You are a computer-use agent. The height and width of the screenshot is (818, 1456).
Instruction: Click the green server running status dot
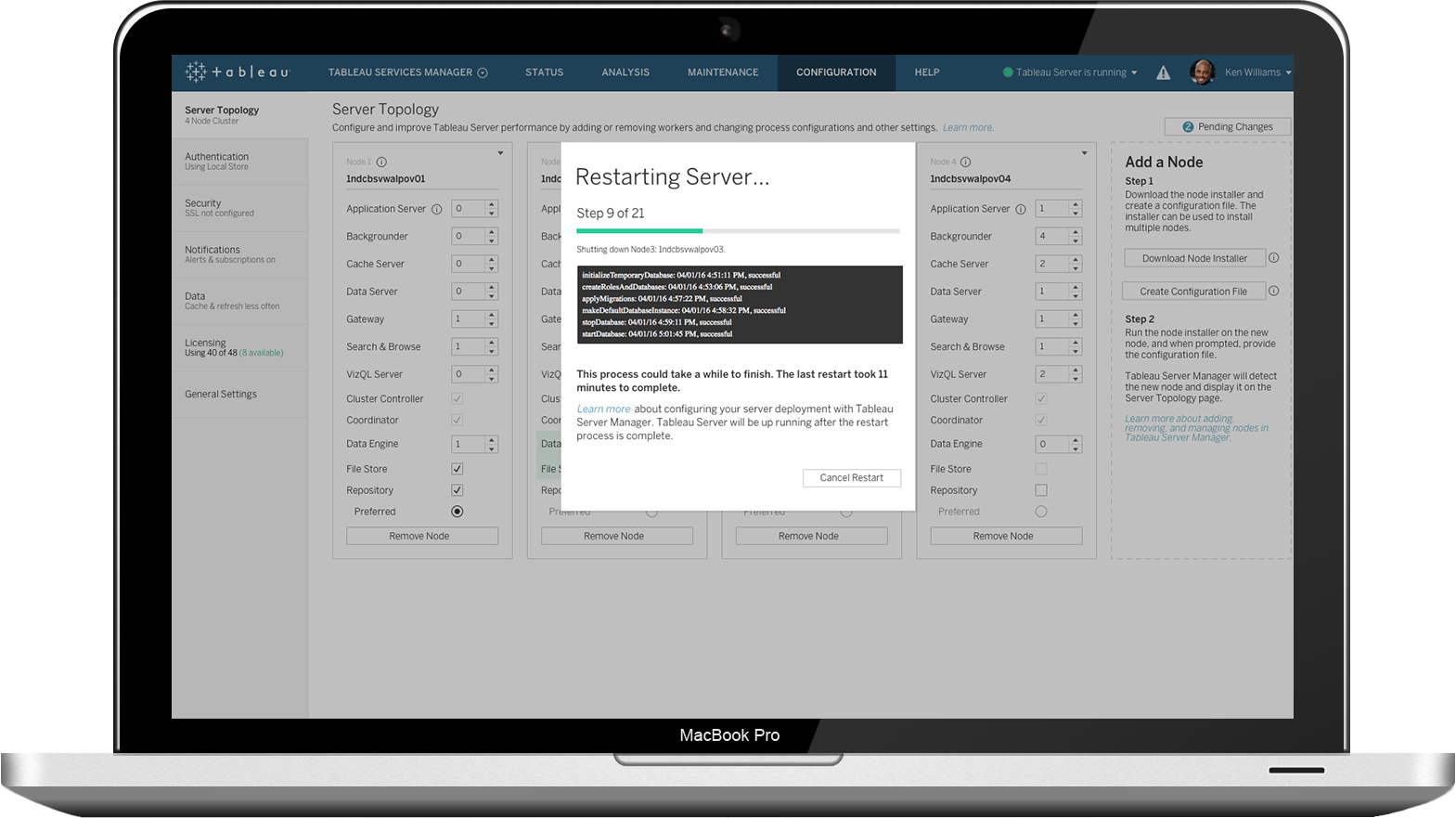1008,72
